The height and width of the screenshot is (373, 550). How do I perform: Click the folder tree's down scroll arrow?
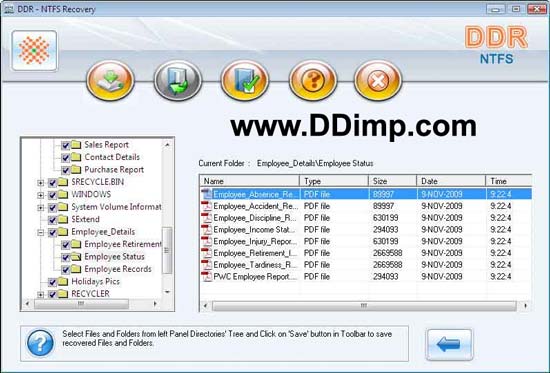click(x=167, y=292)
